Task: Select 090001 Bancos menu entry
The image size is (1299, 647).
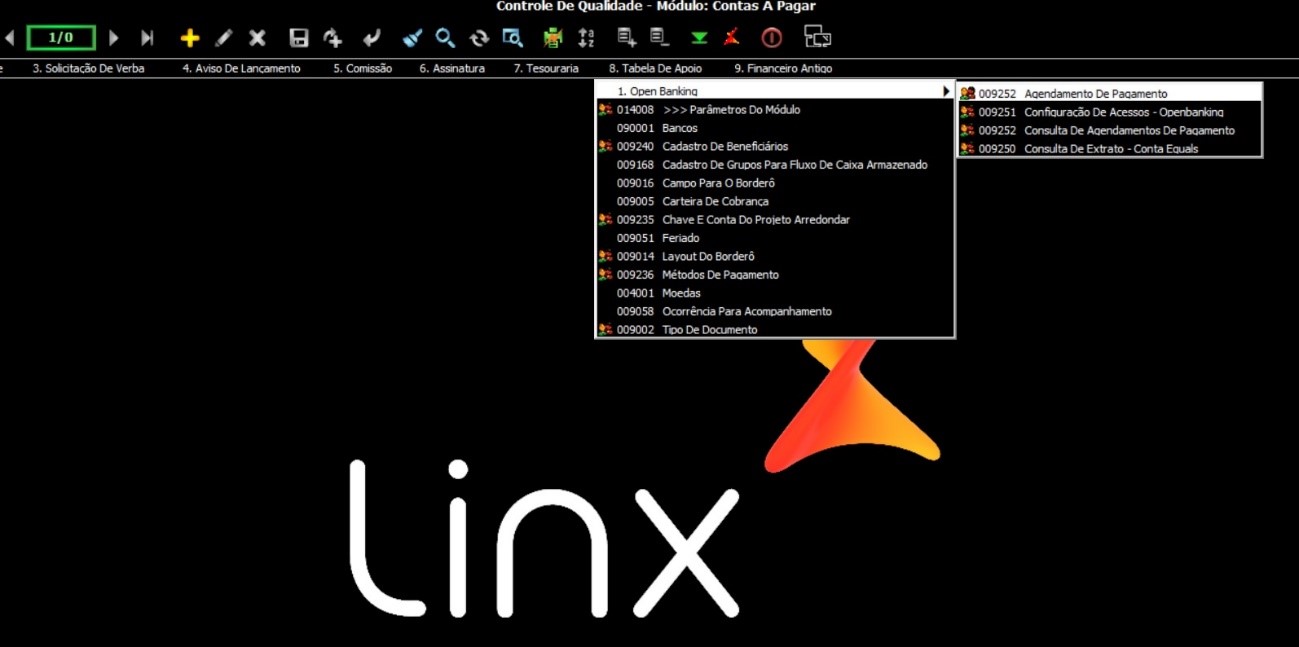Action: pyautogui.click(x=775, y=128)
